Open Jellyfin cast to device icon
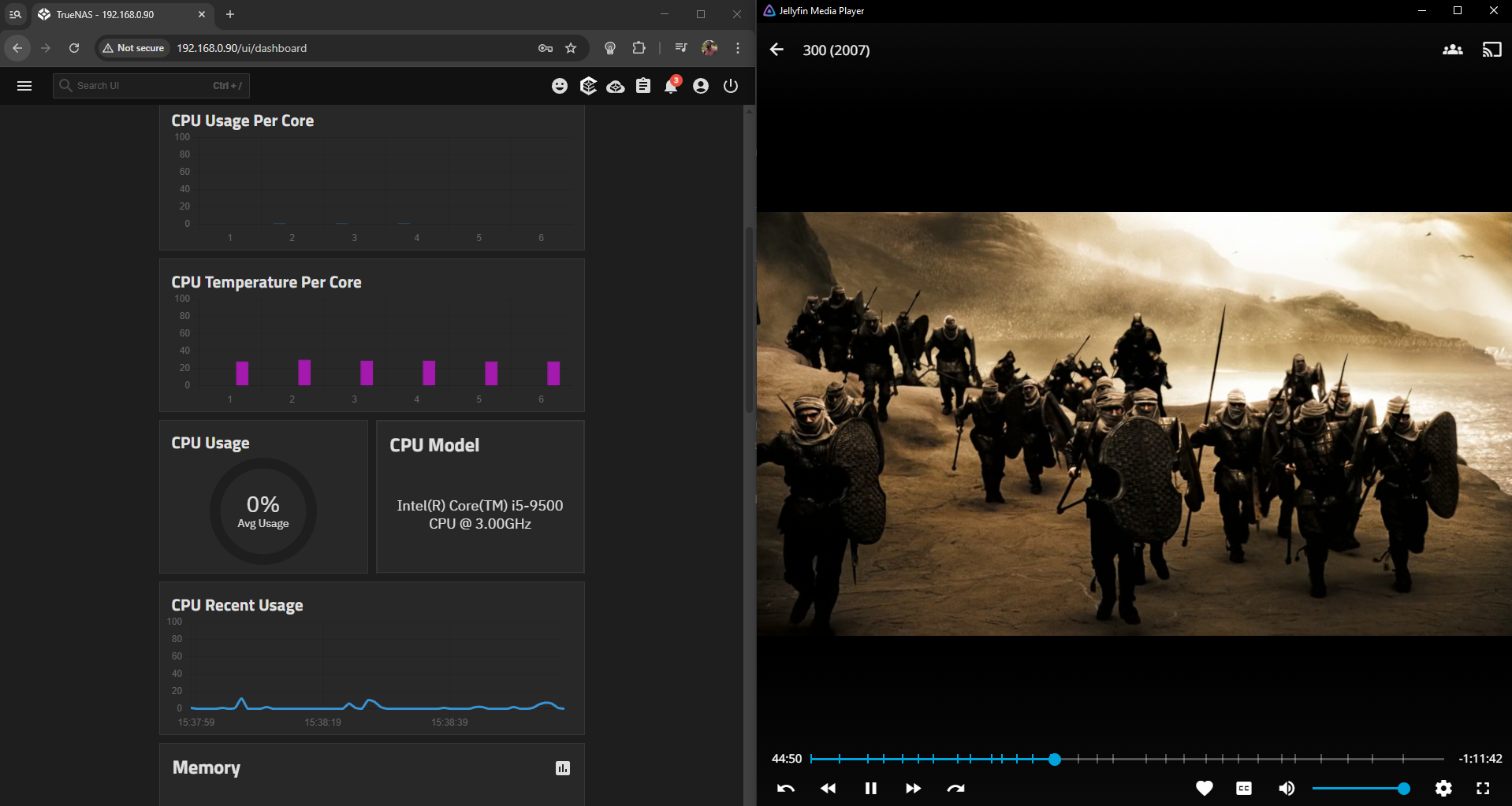 pyautogui.click(x=1492, y=50)
